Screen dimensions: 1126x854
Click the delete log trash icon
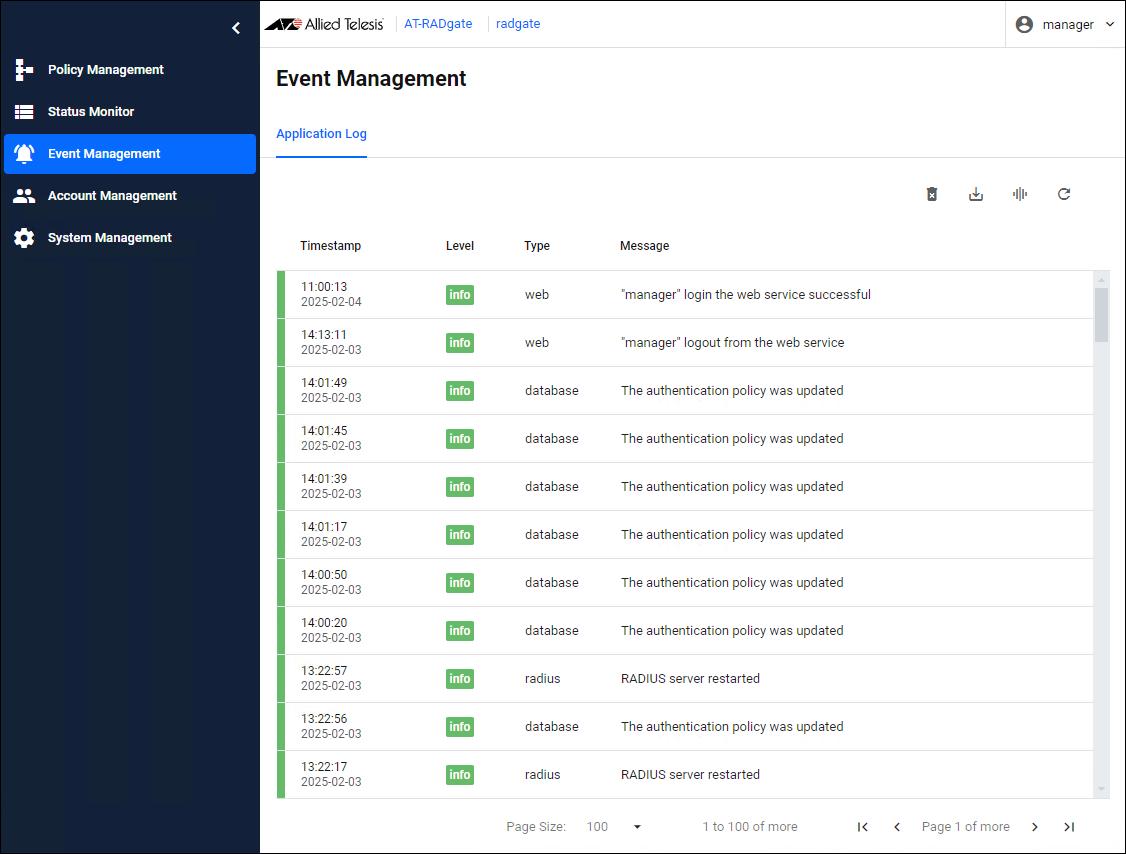pyautogui.click(x=932, y=194)
